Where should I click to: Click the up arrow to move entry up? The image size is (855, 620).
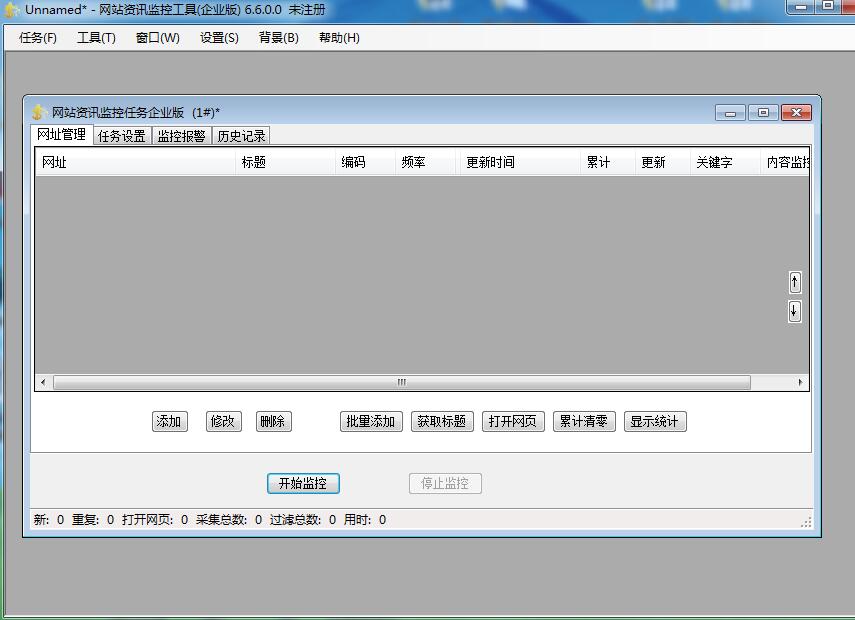click(793, 282)
